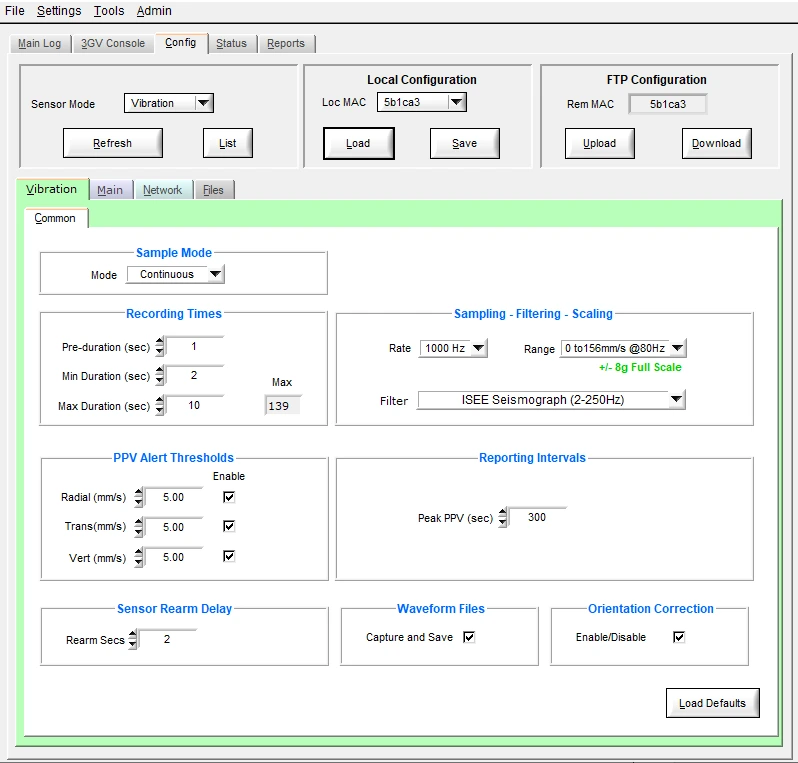The height and width of the screenshot is (763, 798).
Task: Toggle the Radial alert enable checkbox
Action: (229, 497)
